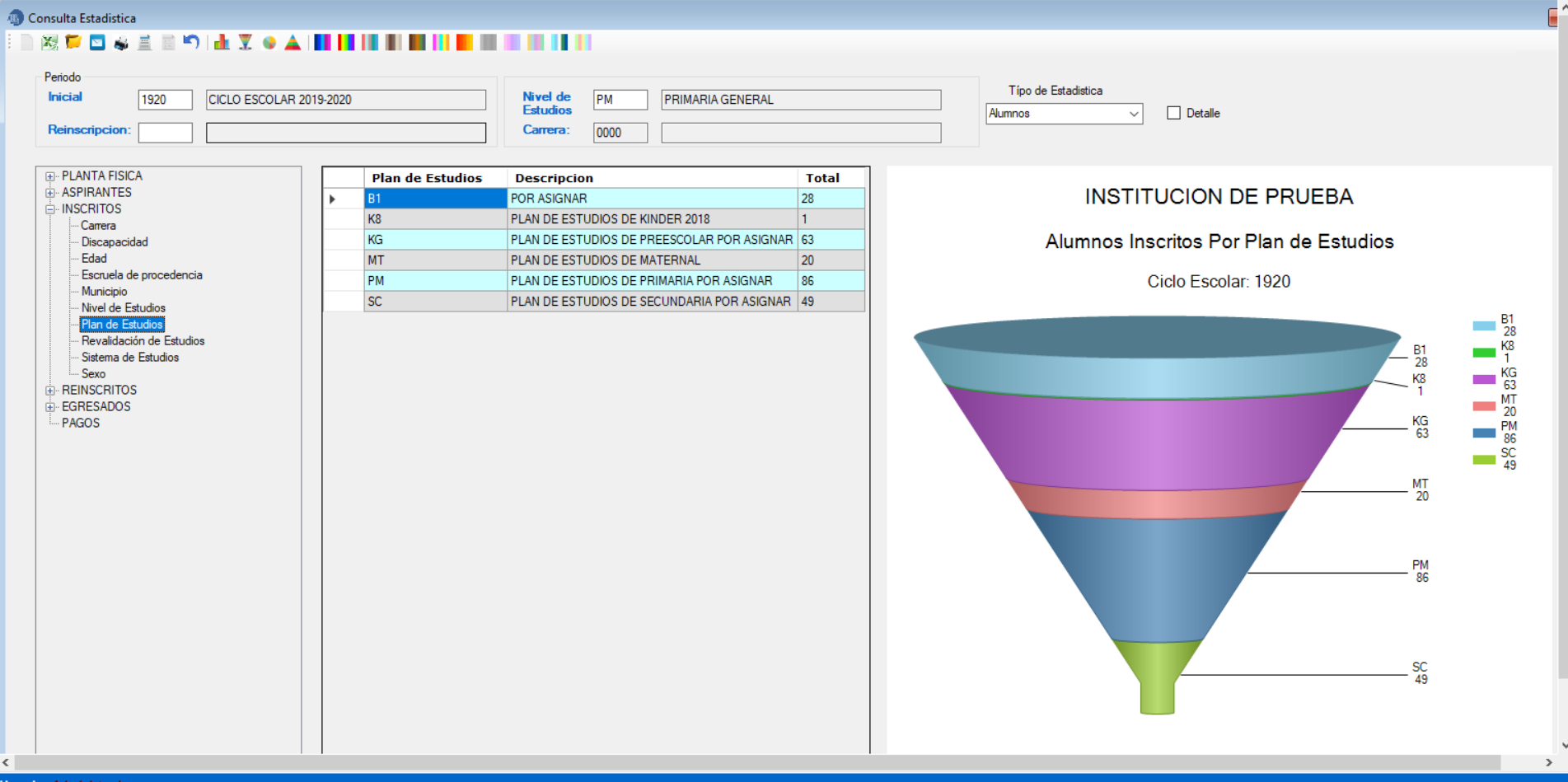Select the pyramid chart type
This screenshot has width=1568, height=782.
(293, 43)
